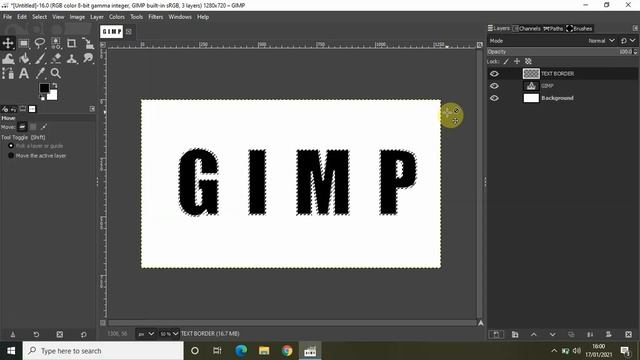Set Move mode to selection
This screenshot has width=640, height=360.
tap(33, 127)
